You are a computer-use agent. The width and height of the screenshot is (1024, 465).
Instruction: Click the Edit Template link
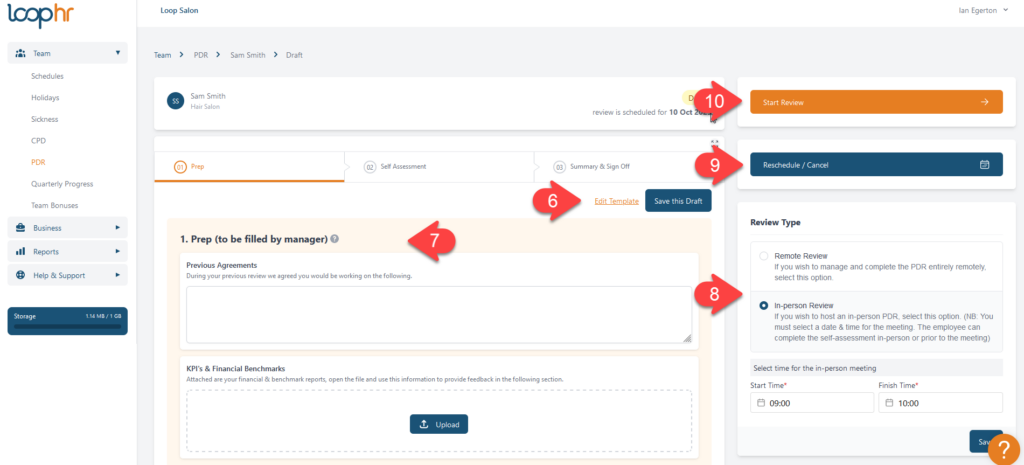[x=616, y=201]
